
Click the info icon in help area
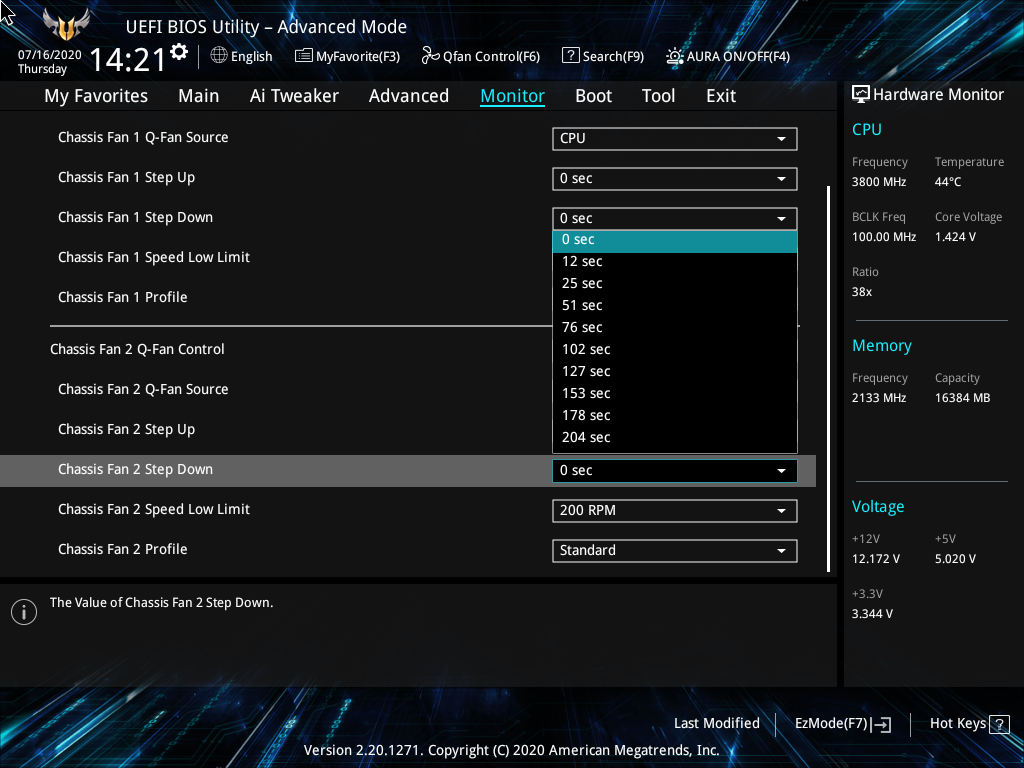(x=24, y=612)
